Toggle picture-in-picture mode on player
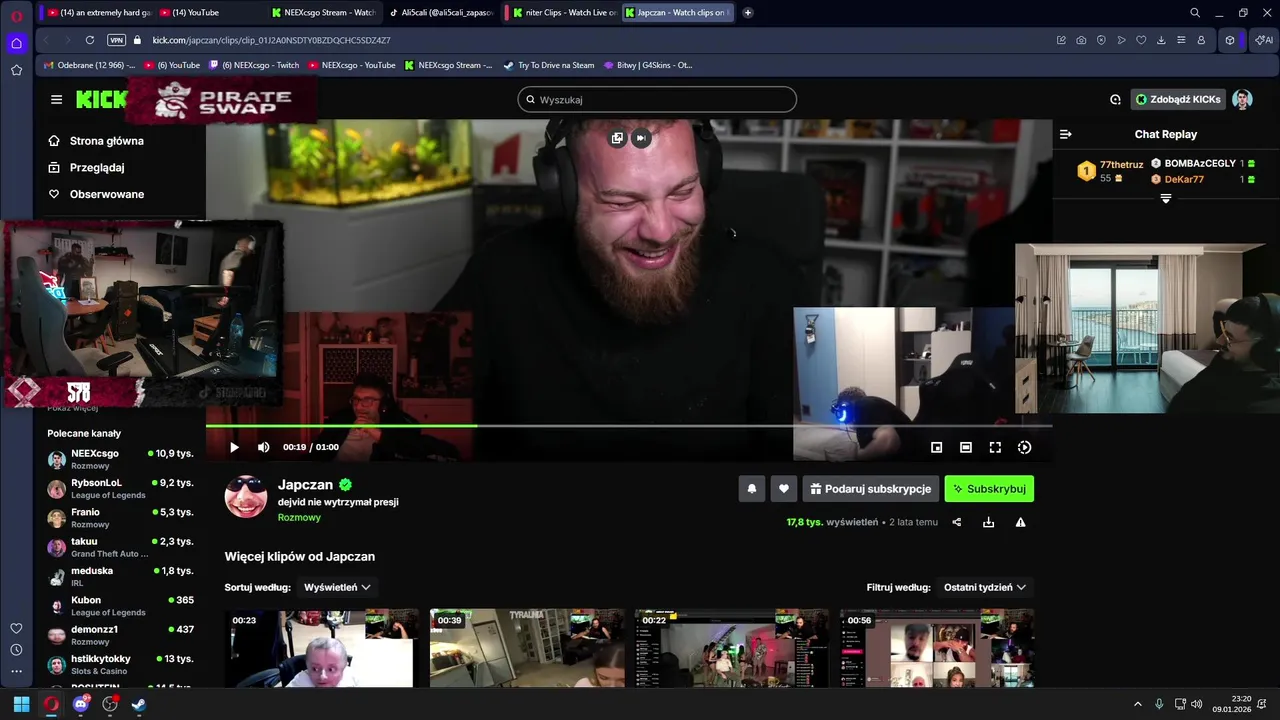This screenshot has height=720, width=1280. 936,447
